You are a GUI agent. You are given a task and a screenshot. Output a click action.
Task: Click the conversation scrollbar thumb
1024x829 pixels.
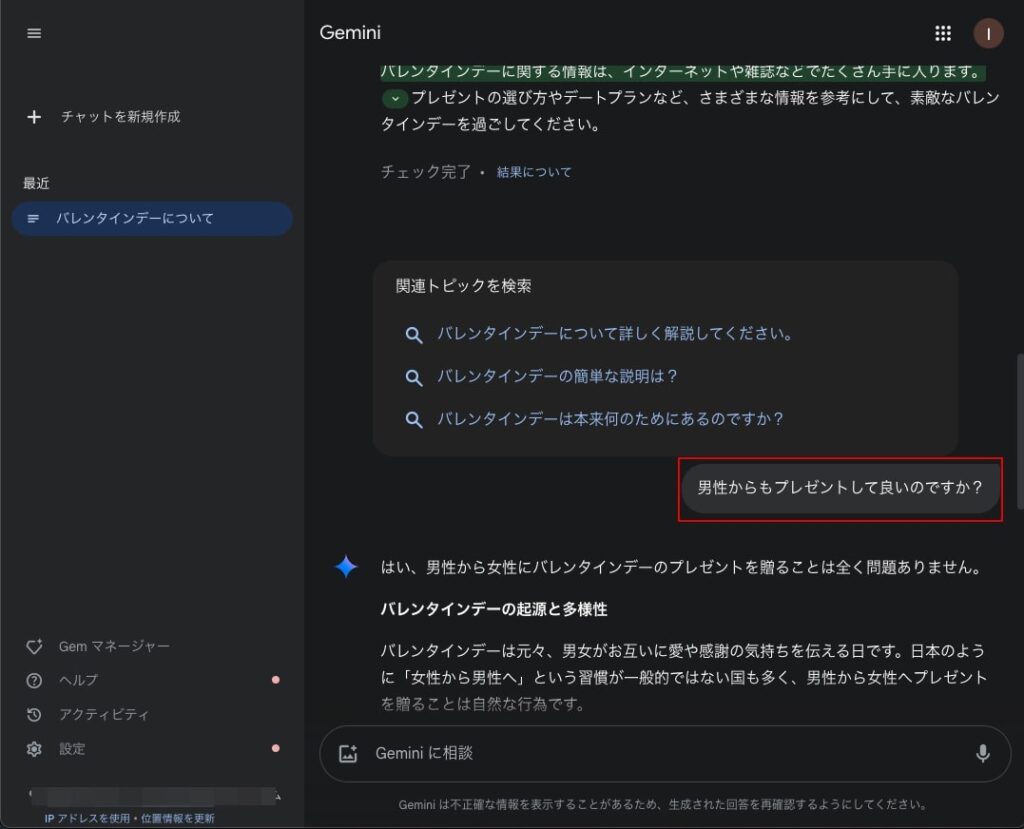click(1020, 431)
